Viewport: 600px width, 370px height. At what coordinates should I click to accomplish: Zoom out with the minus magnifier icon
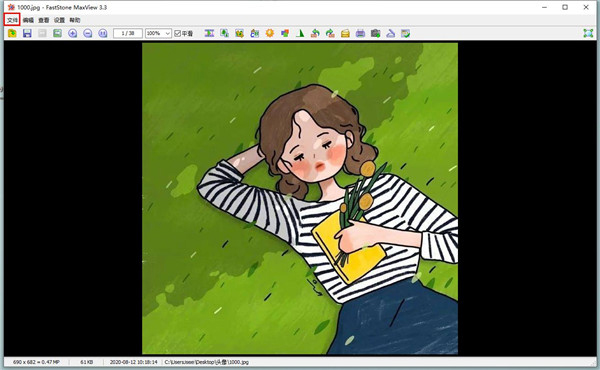point(88,34)
